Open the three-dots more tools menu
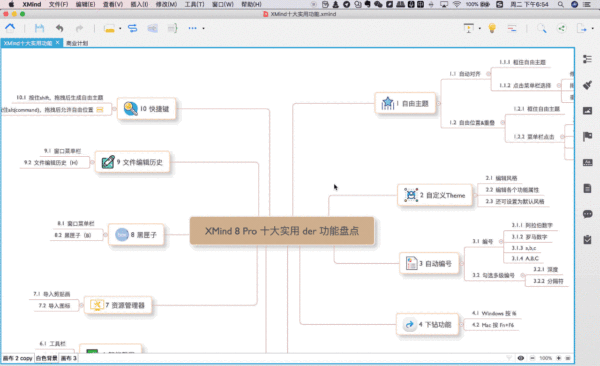 192,28
